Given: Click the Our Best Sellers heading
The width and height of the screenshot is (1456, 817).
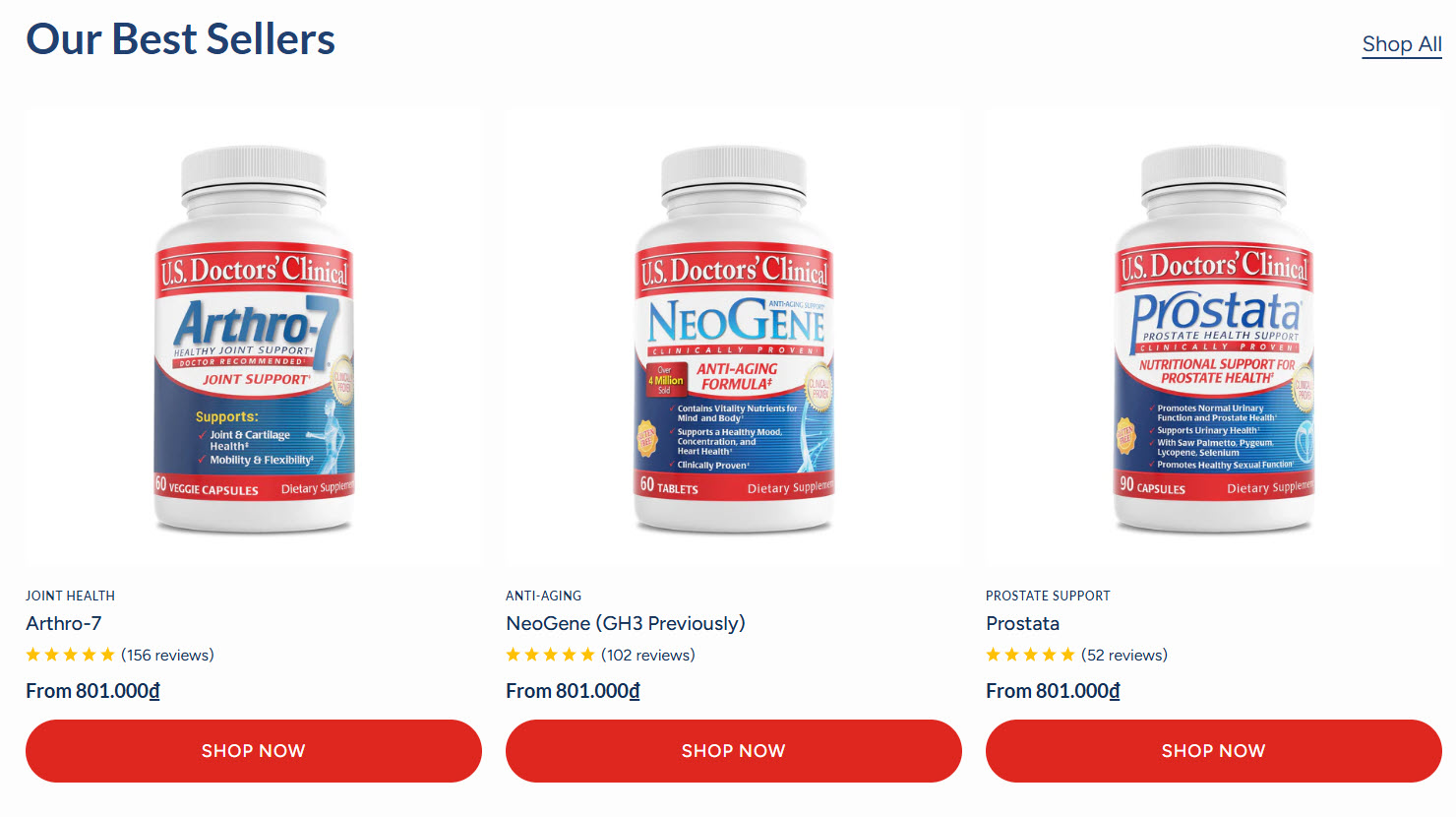Looking at the screenshot, I should pos(181,39).
